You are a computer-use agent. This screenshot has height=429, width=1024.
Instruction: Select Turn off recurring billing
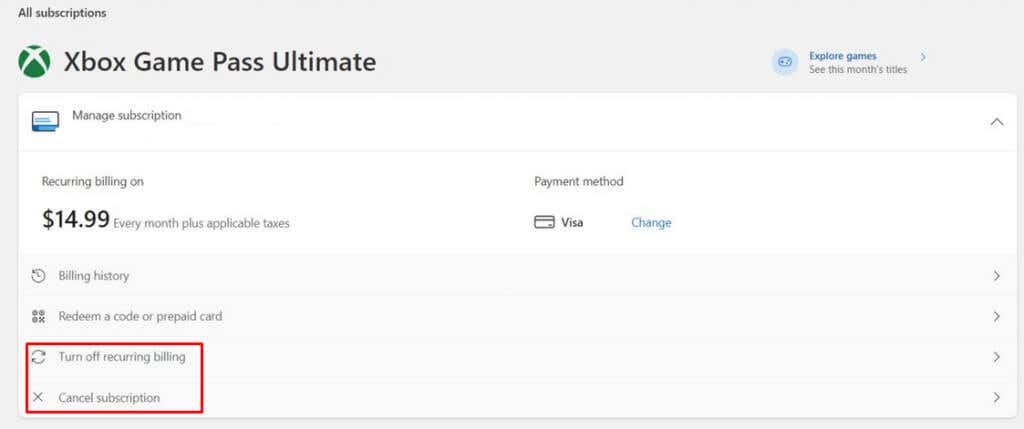[122, 357]
